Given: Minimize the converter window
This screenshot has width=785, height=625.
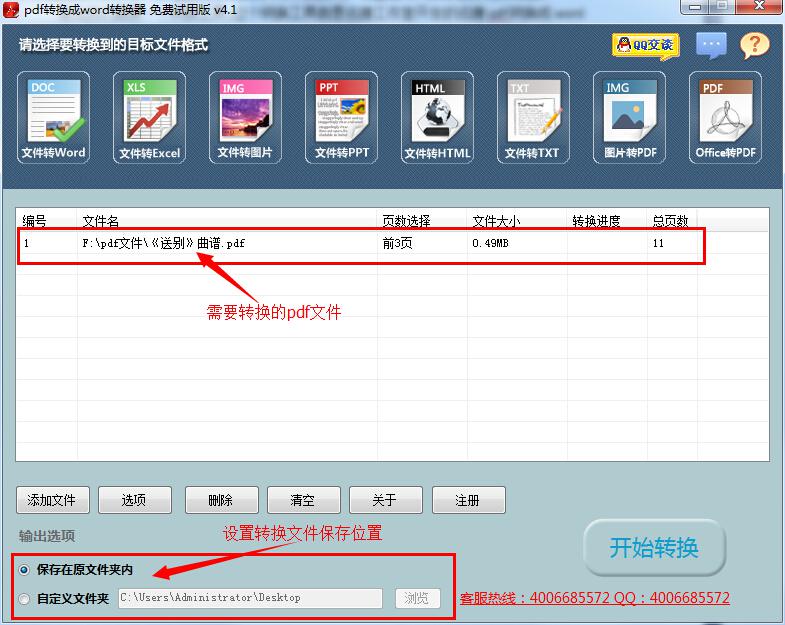Looking at the screenshot, I should tap(695, 7).
